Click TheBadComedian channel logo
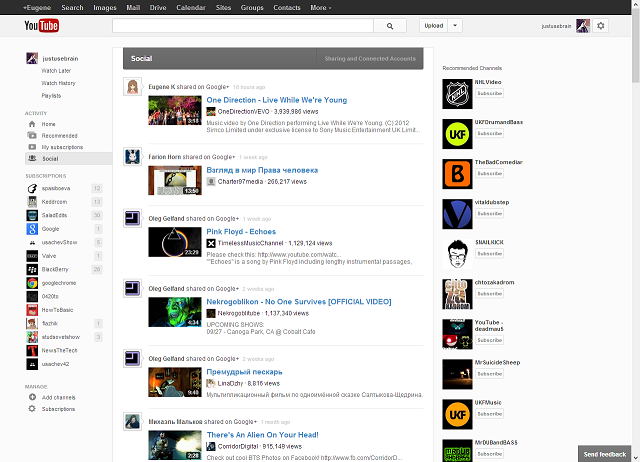This screenshot has height=462, width=640. tap(457, 174)
